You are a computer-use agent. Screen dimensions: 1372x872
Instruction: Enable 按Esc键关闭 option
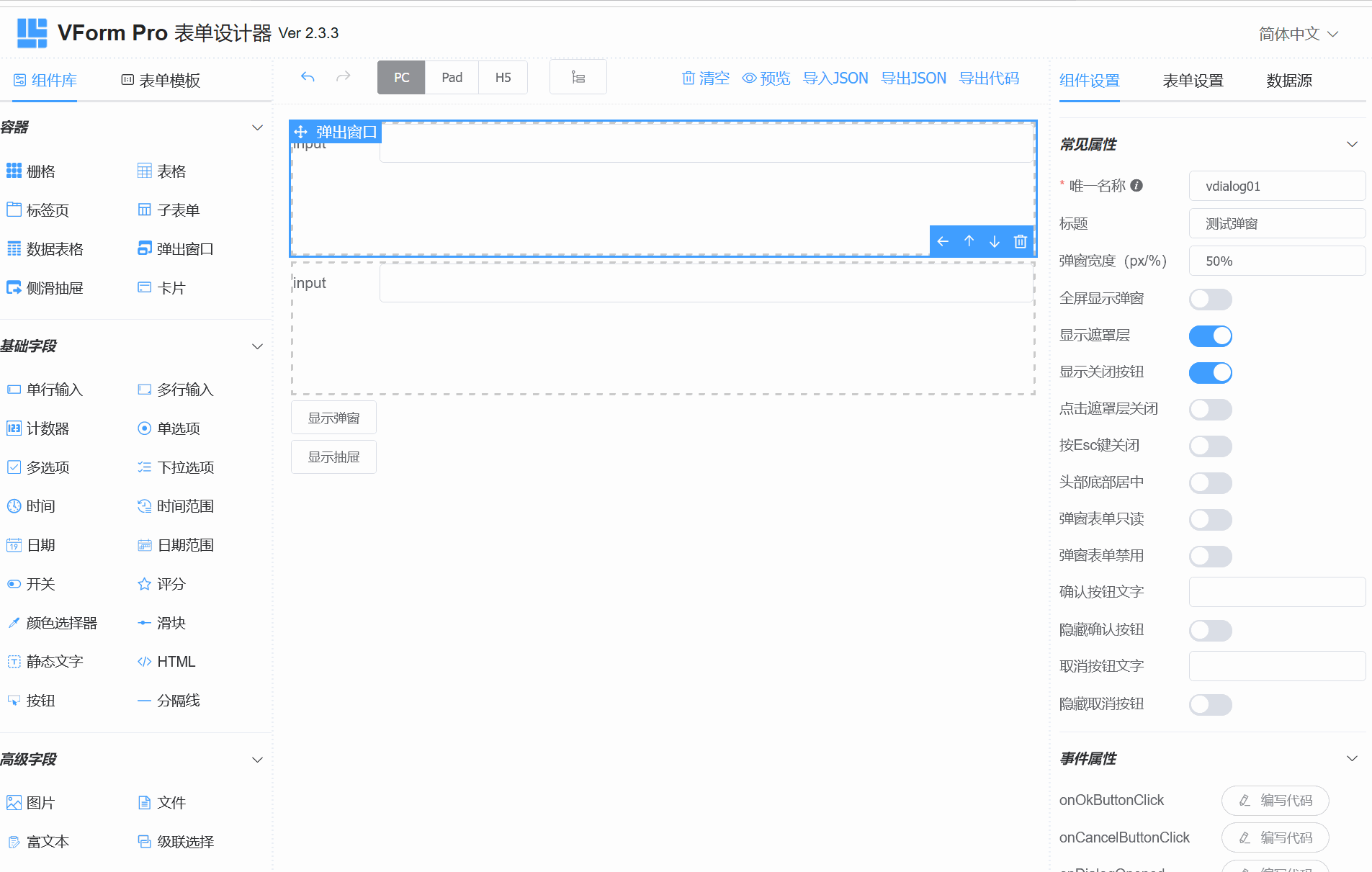click(x=1210, y=446)
